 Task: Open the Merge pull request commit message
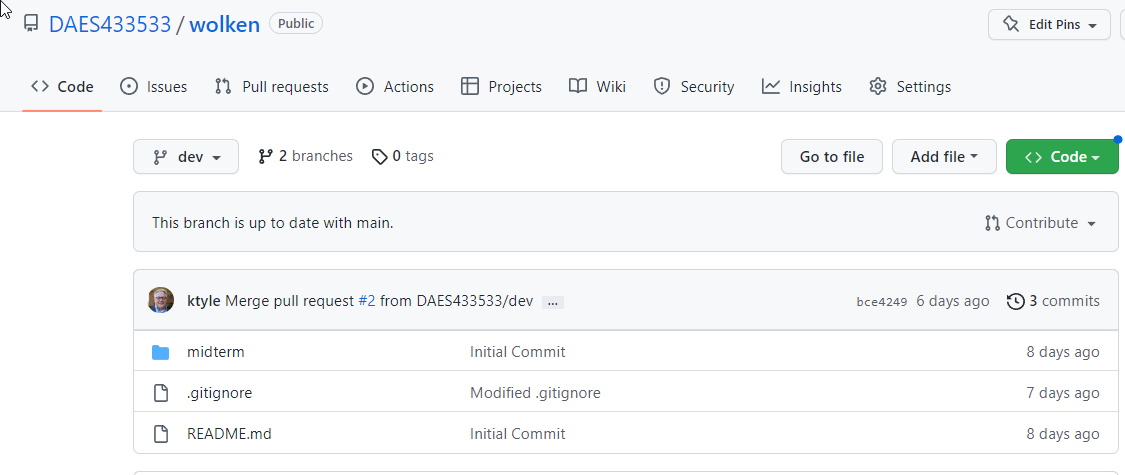coord(290,301)
